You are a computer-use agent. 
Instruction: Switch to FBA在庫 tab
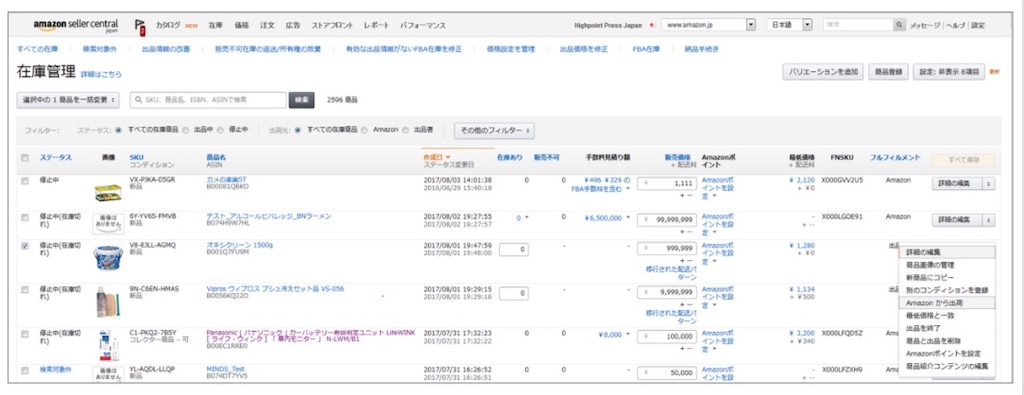coord(646,49)
